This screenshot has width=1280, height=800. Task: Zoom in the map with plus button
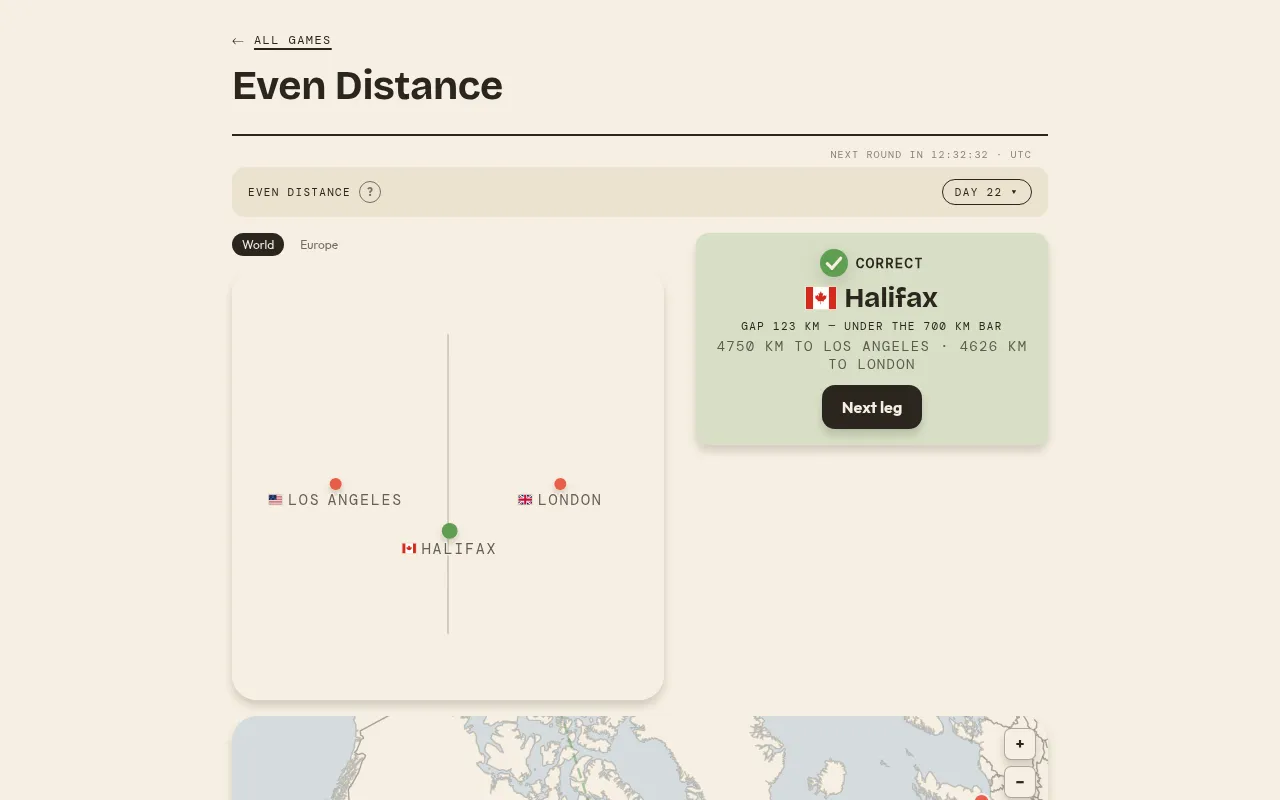[1020, 744]
